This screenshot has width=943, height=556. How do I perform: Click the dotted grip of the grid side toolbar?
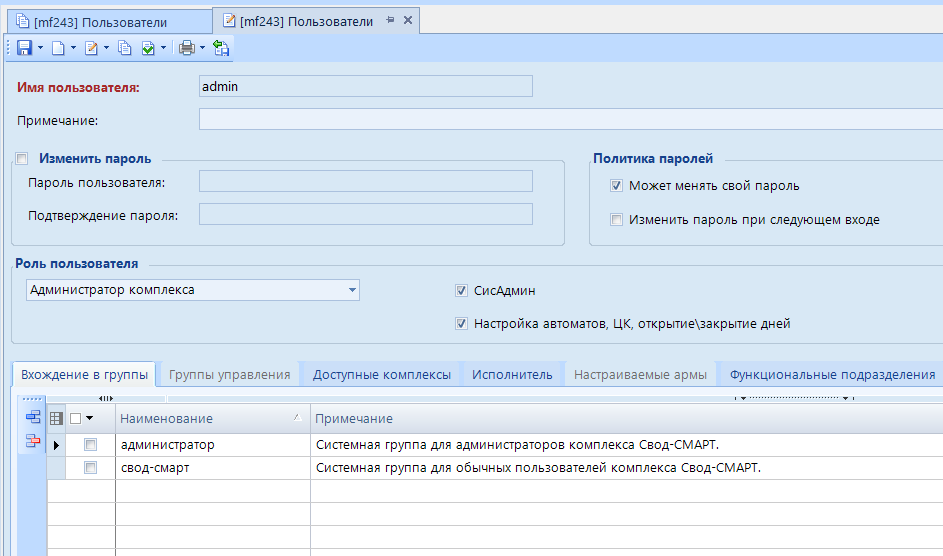[x=32, y=399]
